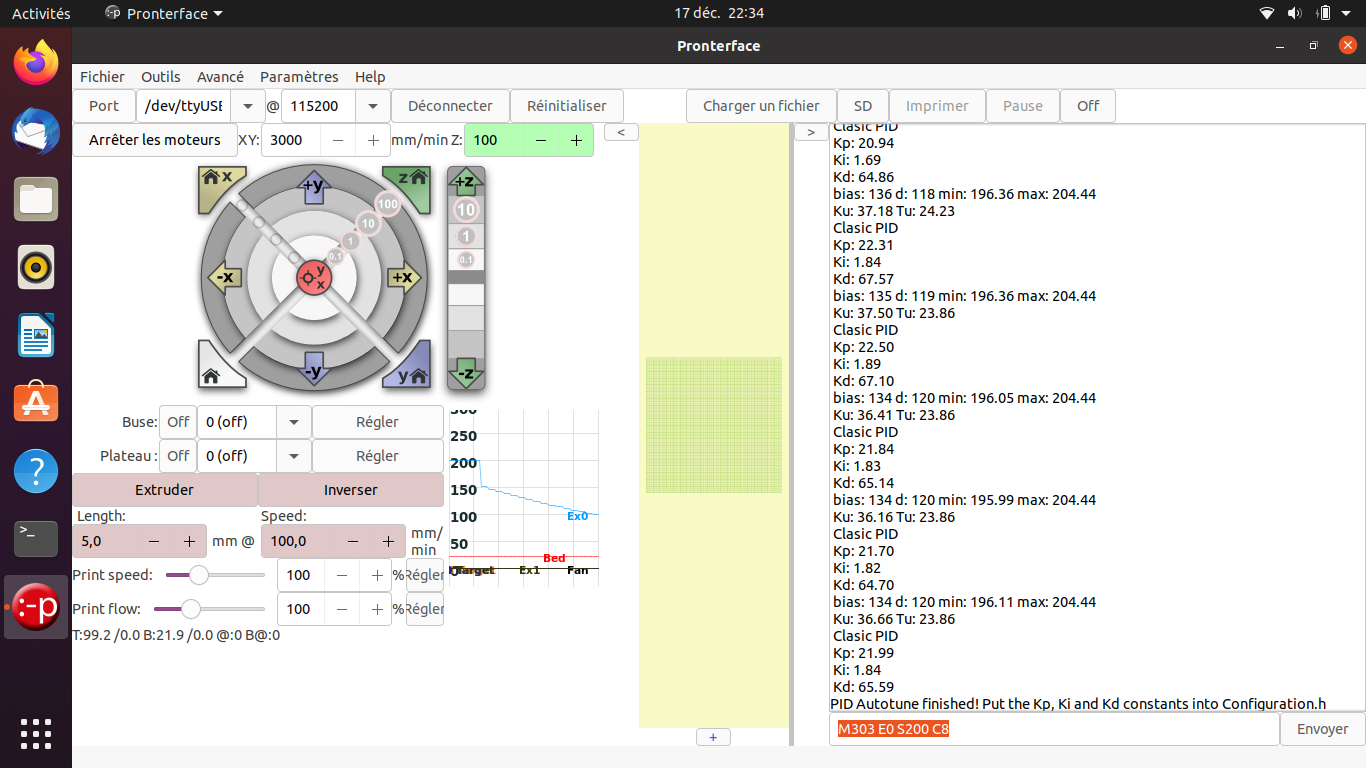This screenshot has height=768, width=1366.
Task: Open the Plateau temperature dropdown
Action: pyautogui.click(x=293, y=456)
